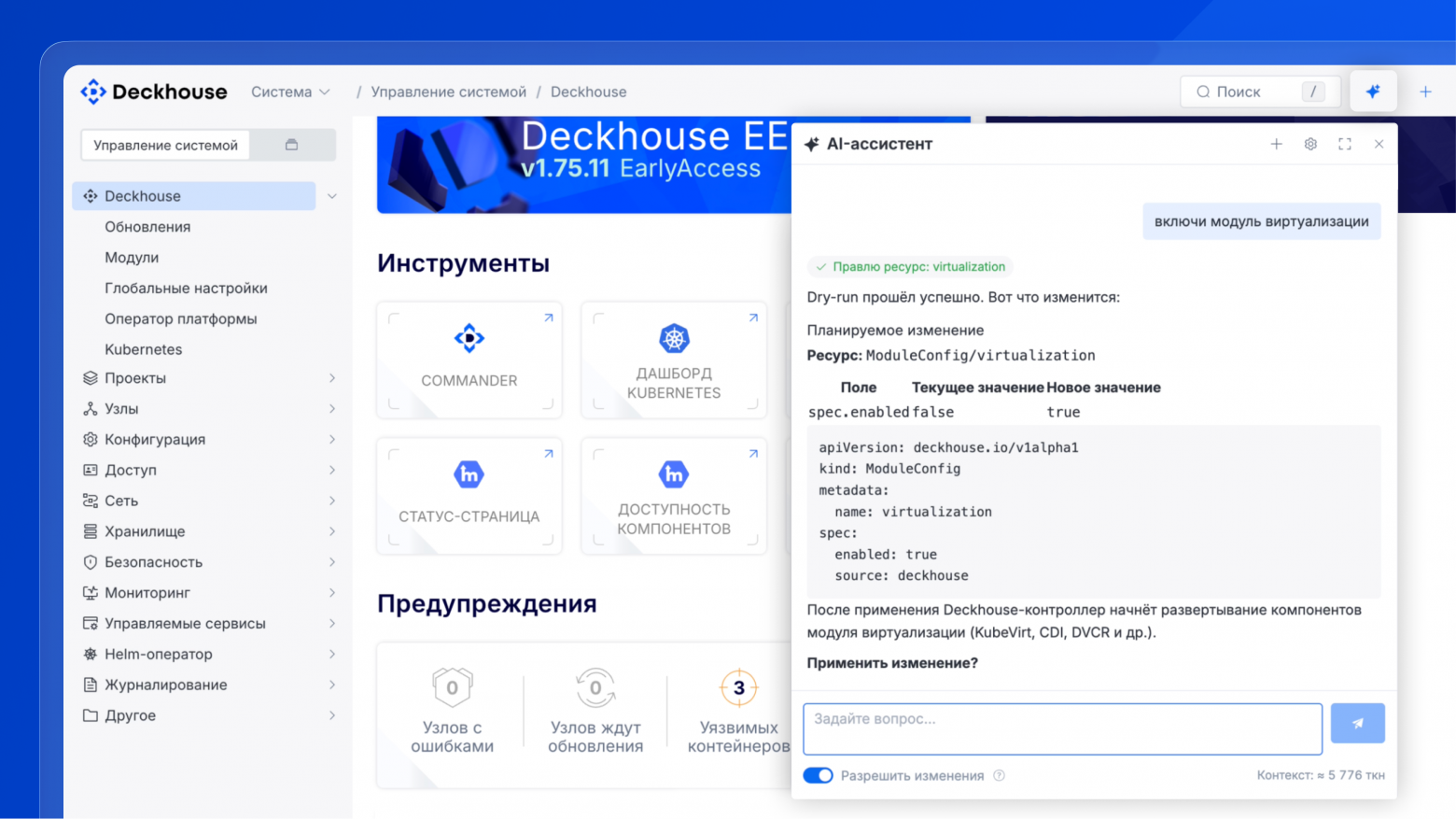This screenshot has width=1456, height=819.
Task: Focus the Задайте вопрос input field
Action: click(x=1062, y=728)
